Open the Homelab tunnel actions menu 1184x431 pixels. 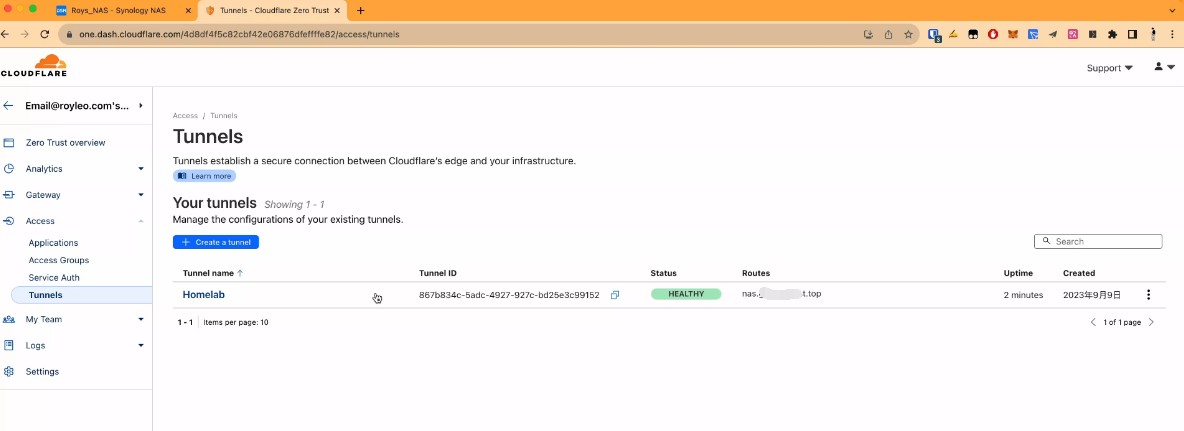coord(1148,295)
